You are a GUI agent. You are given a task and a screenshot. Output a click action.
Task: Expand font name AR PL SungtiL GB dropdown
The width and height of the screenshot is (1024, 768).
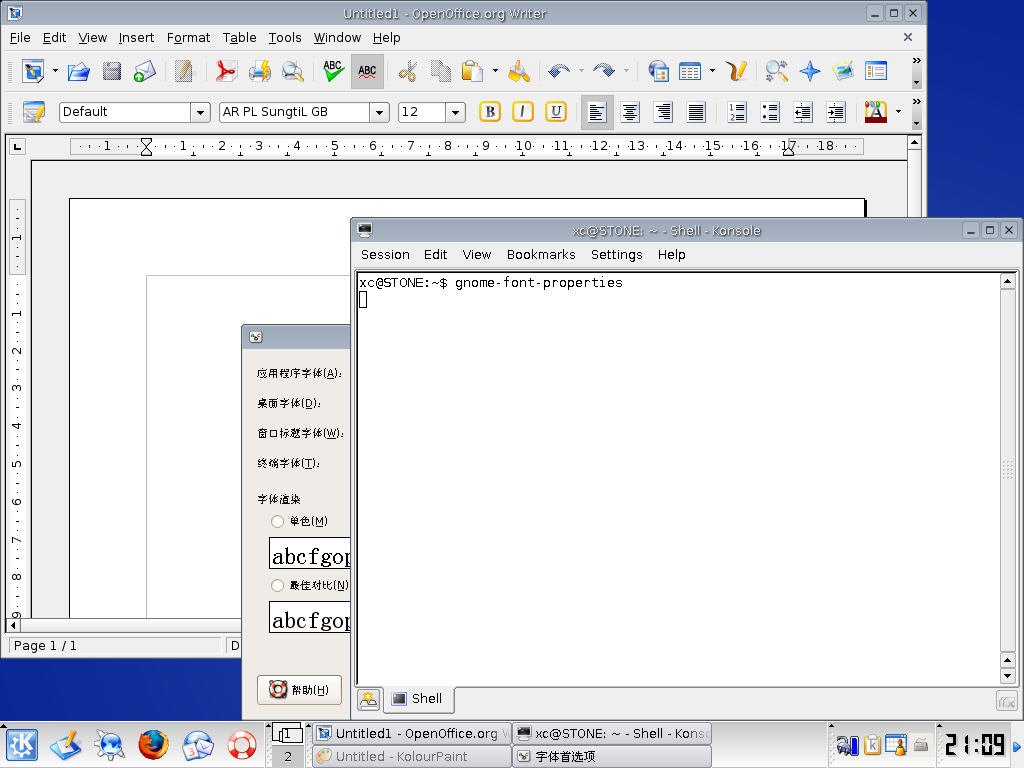click(379, 112)
